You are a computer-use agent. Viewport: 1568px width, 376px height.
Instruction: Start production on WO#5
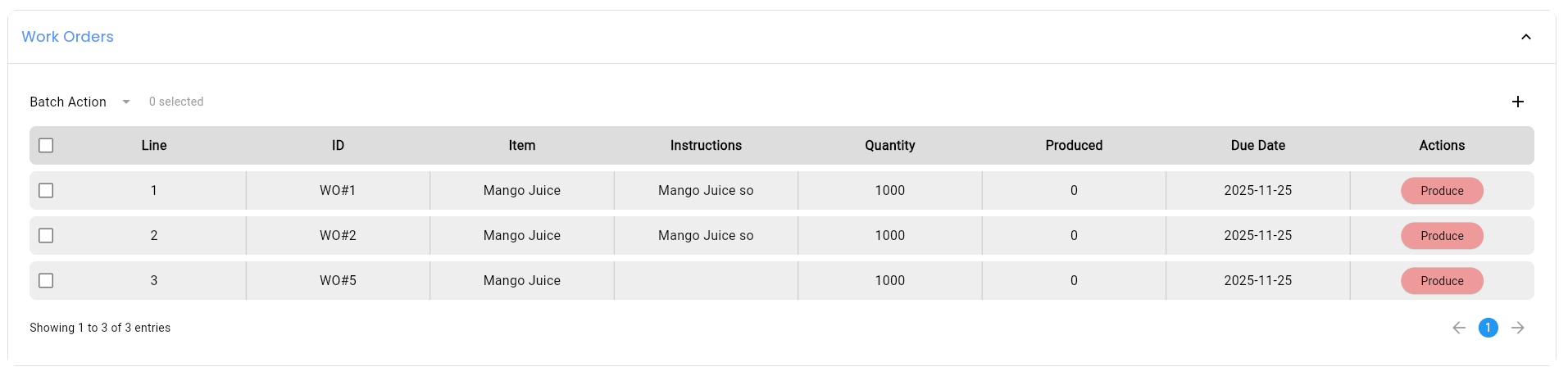tap(1441, 281)
